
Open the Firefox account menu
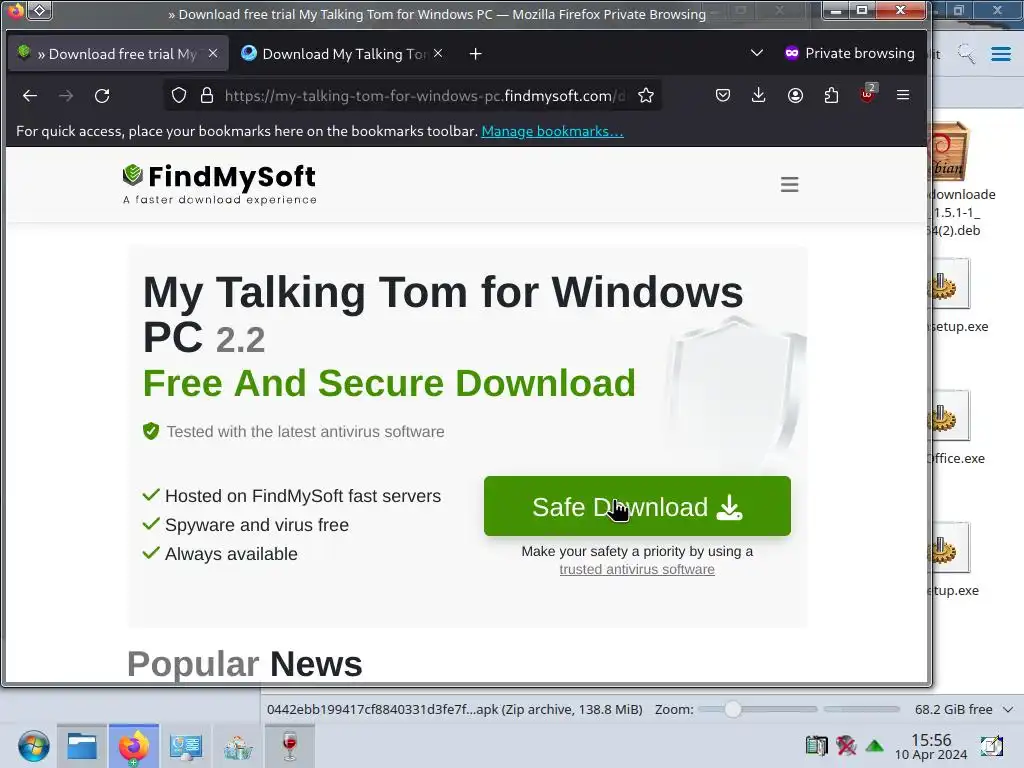(x=795, y=95)
